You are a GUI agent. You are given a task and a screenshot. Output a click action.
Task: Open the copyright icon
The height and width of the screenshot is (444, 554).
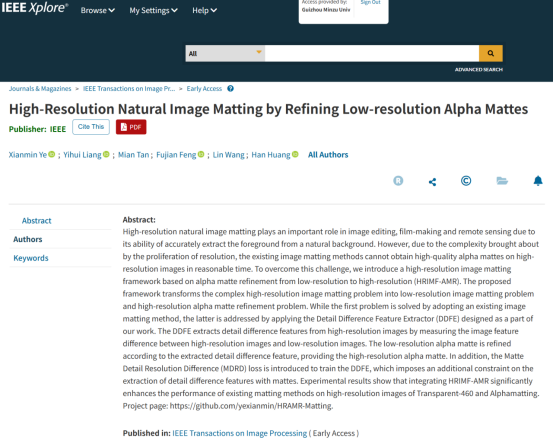(466, 181)
